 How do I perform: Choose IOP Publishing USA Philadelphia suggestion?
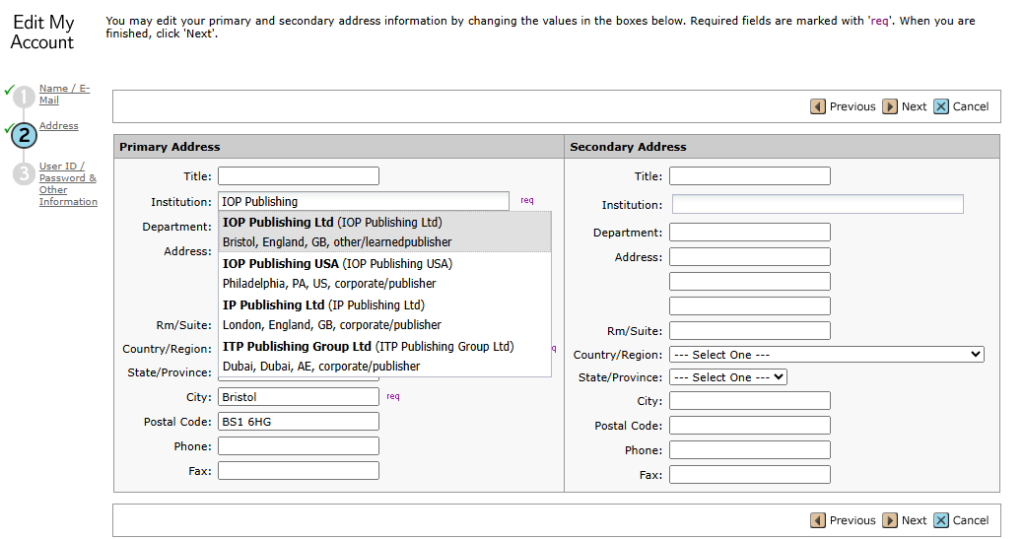[x=385, y=273]
